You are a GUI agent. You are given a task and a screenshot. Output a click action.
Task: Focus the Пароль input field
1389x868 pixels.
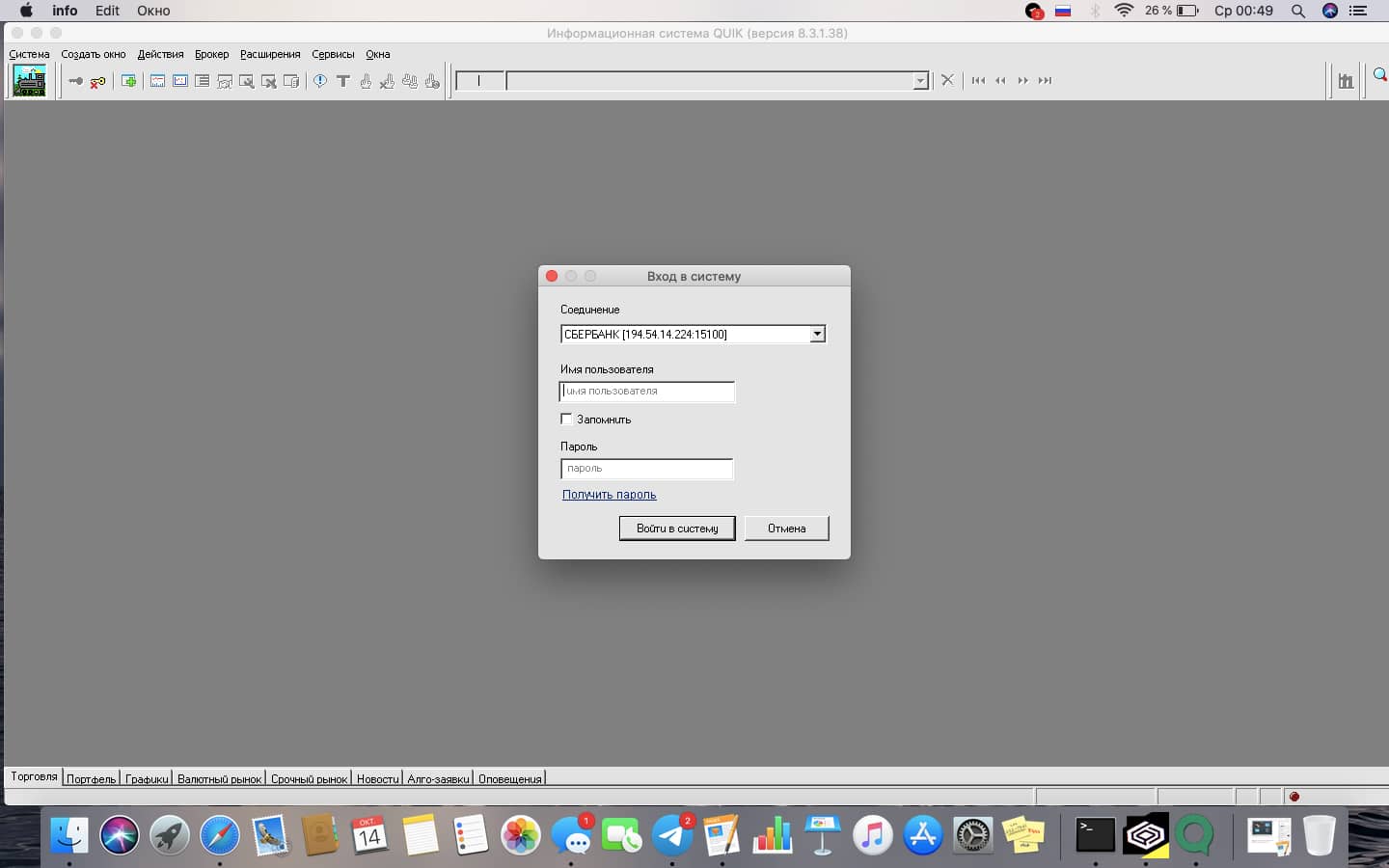click(x=646, y=469)
